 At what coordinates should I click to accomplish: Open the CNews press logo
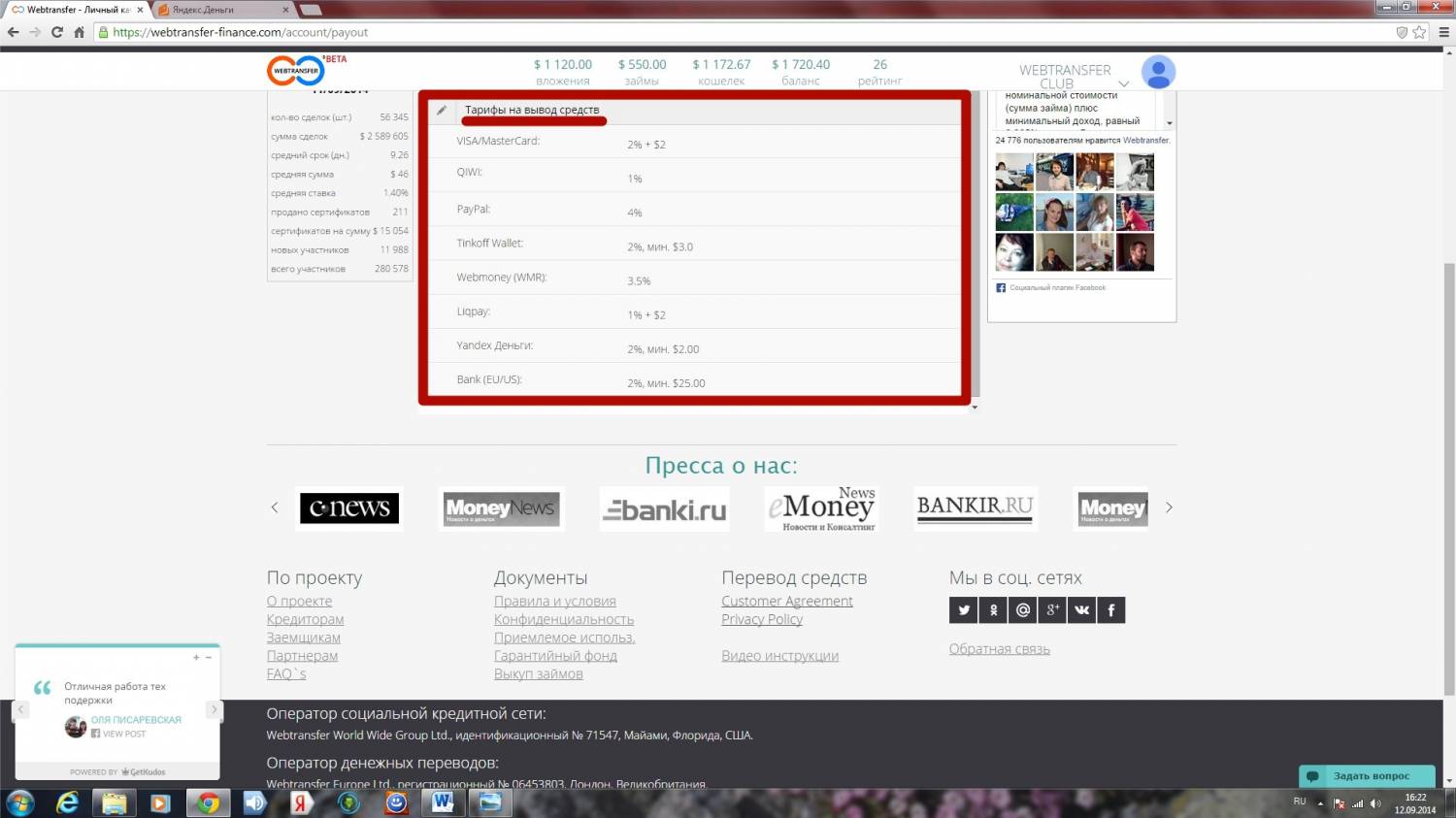tap(349, 508)
